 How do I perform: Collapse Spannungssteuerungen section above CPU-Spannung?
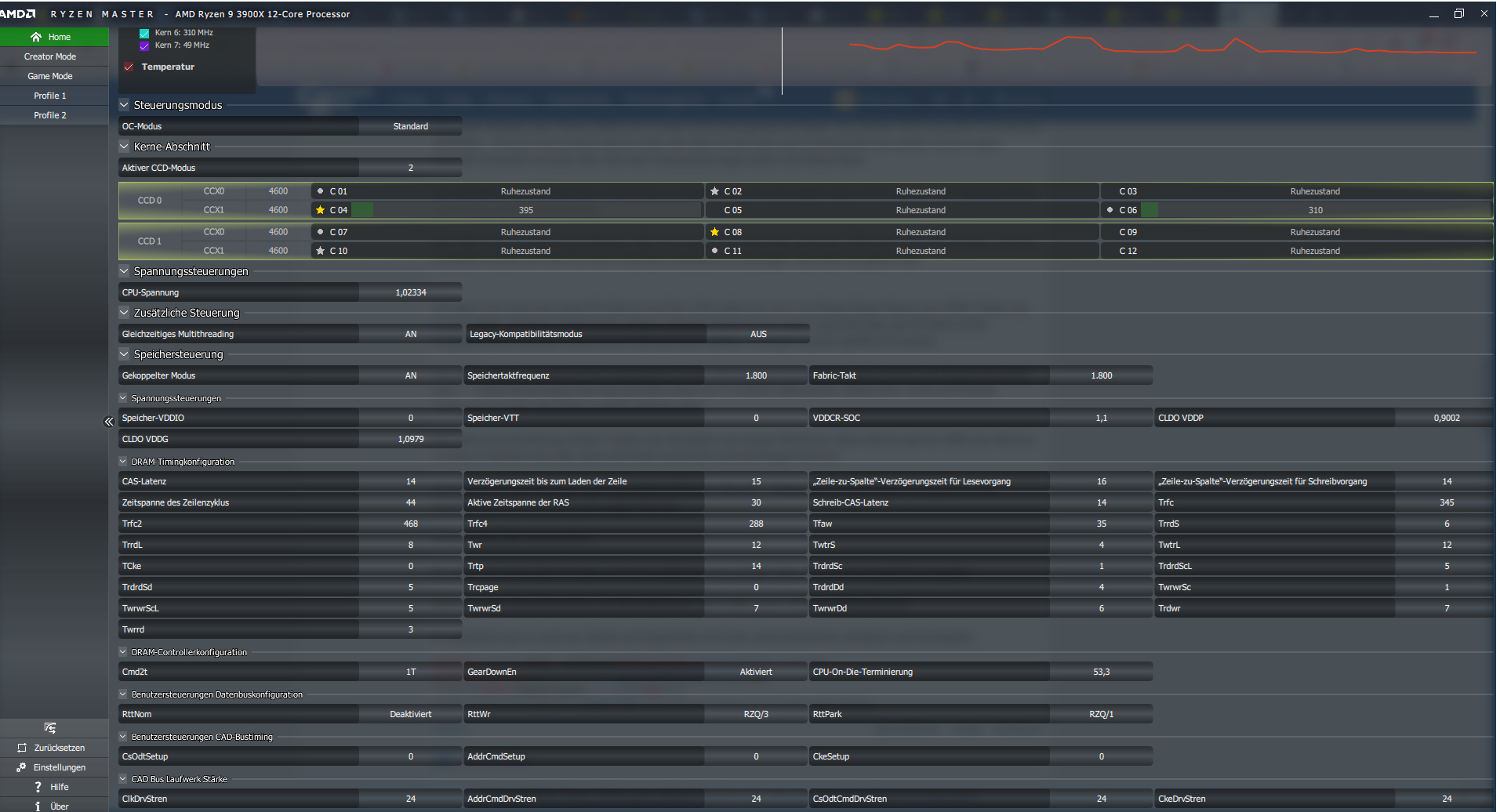point(124,270)
